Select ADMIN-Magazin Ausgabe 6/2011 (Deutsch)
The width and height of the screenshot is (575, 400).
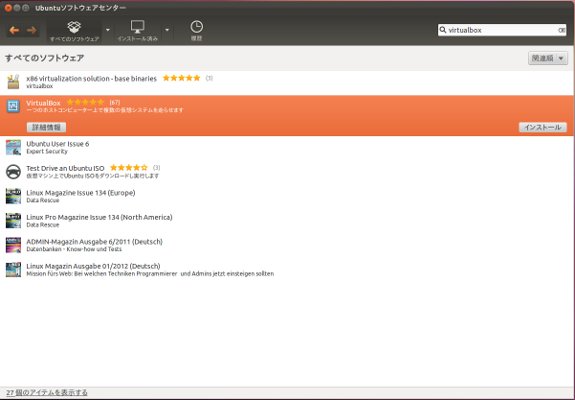287,245
